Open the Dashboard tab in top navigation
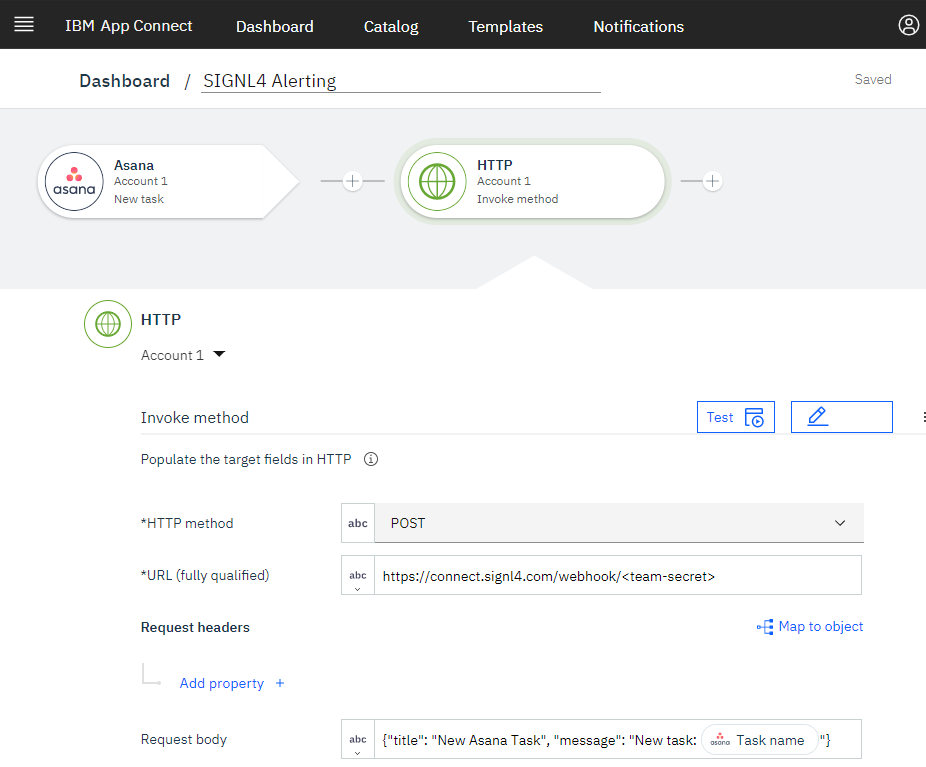The height and width of the screenshot is (767, 926). pos(275,27)
